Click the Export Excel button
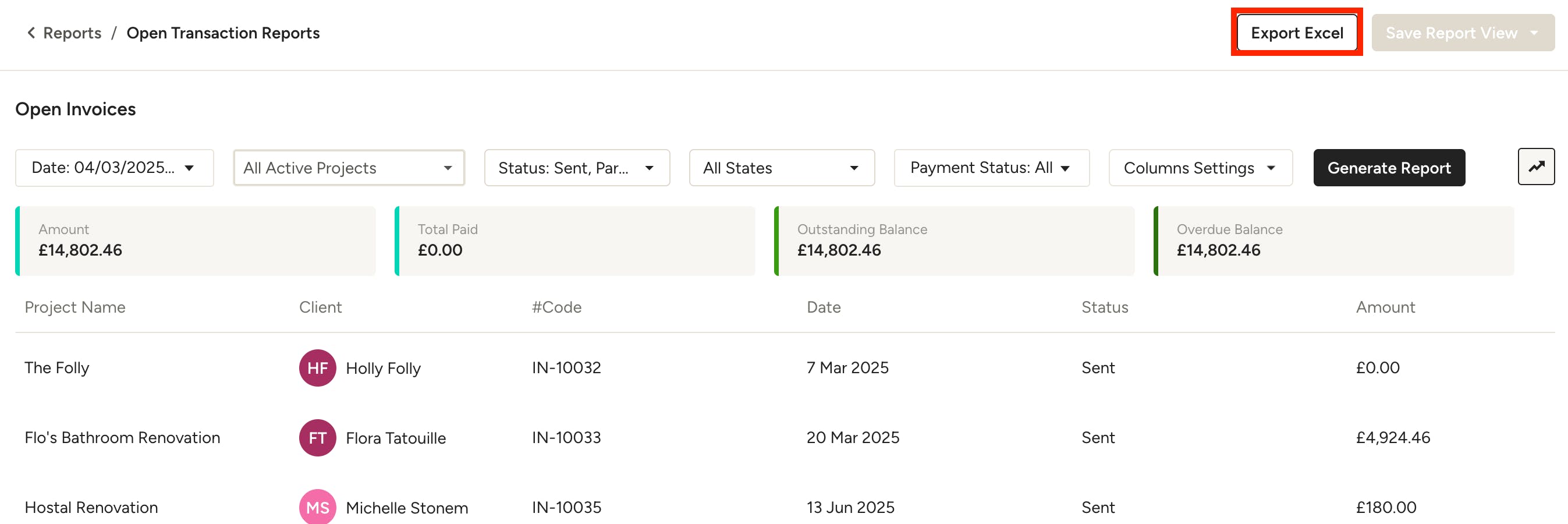The height and width of the screenshot is (524, 1568). click(x=1297, y=33)
